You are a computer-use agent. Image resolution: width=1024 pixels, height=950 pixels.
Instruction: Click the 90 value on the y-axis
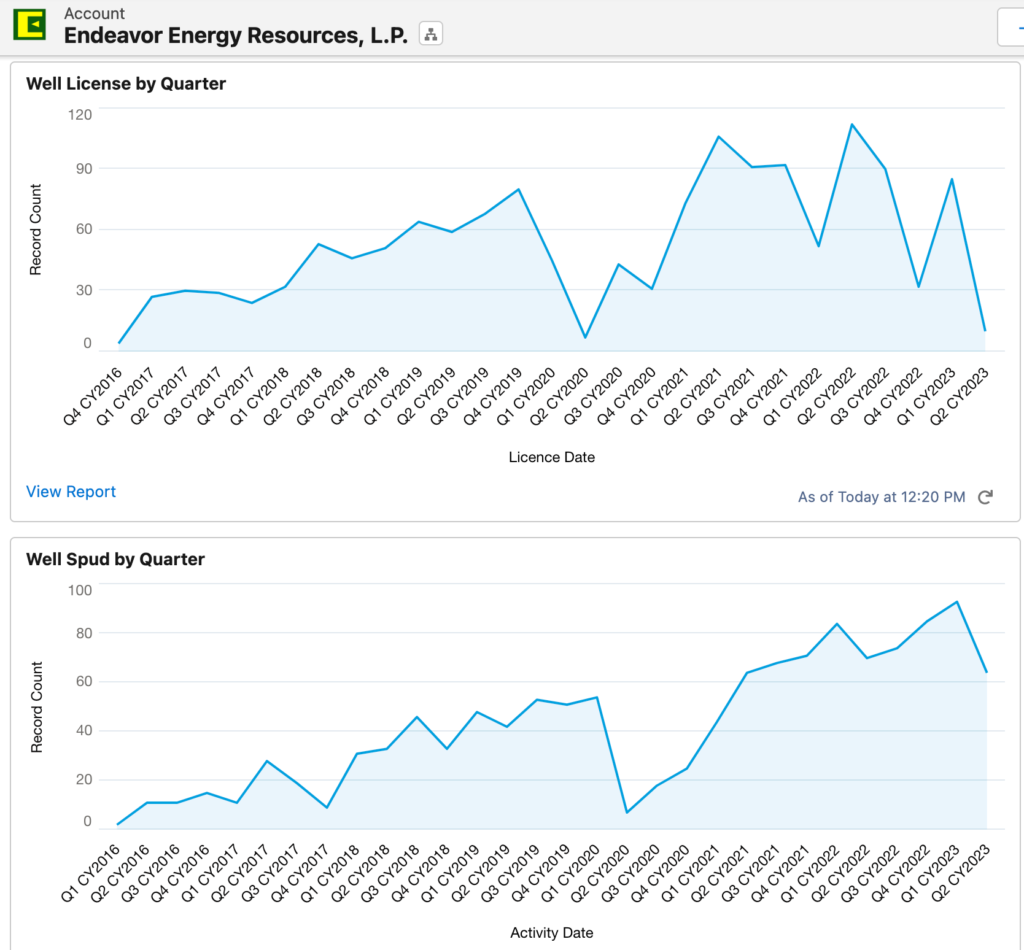pos(84,168)
